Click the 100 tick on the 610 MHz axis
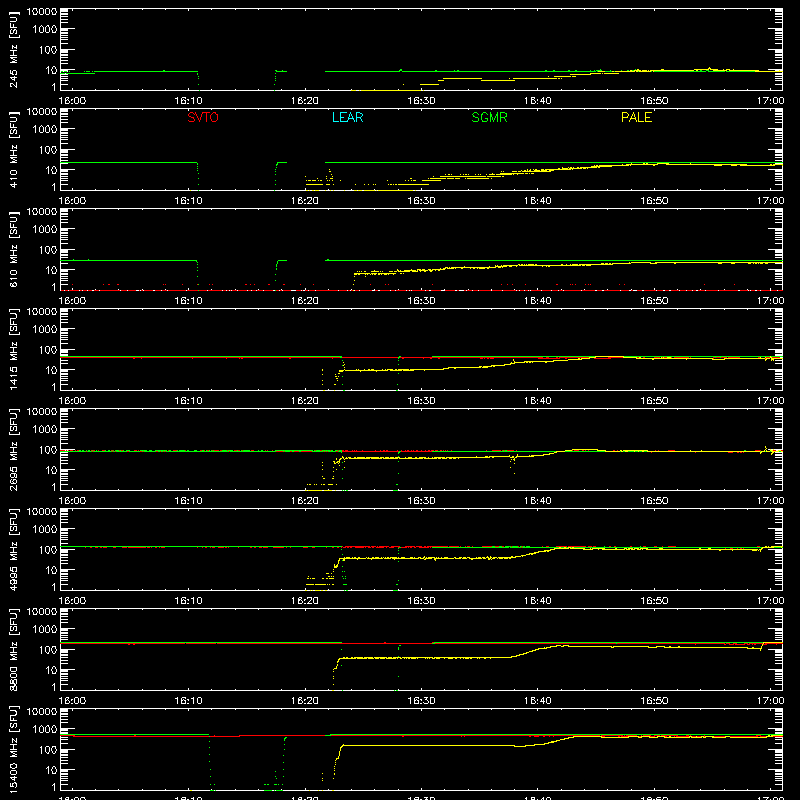 point(48,250)
